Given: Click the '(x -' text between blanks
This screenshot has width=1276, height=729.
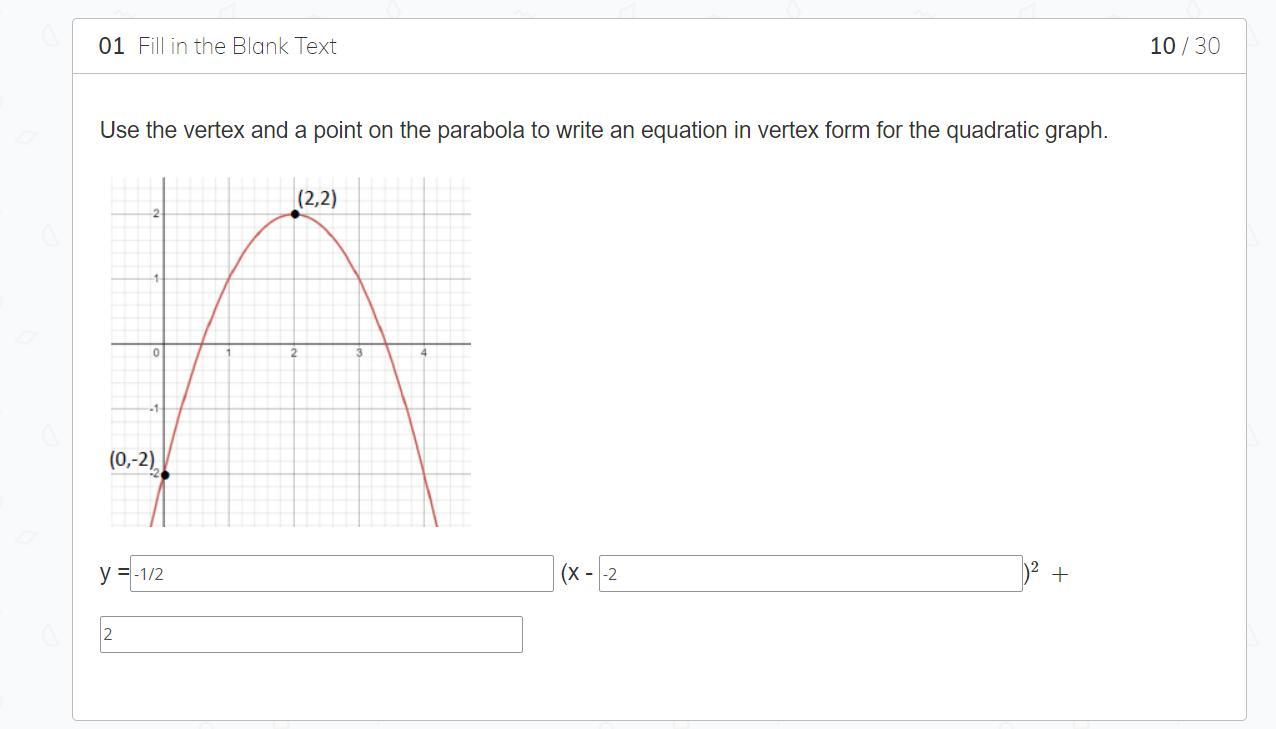Looking at the screenshot, I should point(577,573).
